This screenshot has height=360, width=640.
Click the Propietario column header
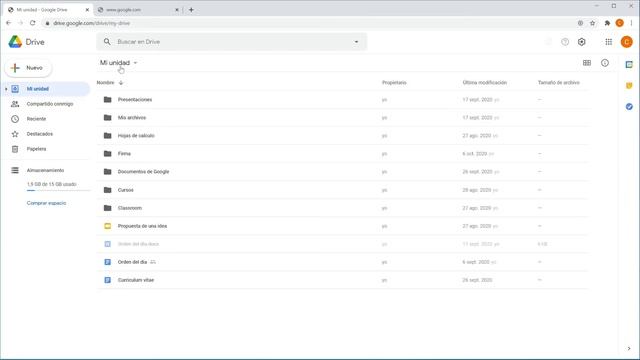[394, 82]
